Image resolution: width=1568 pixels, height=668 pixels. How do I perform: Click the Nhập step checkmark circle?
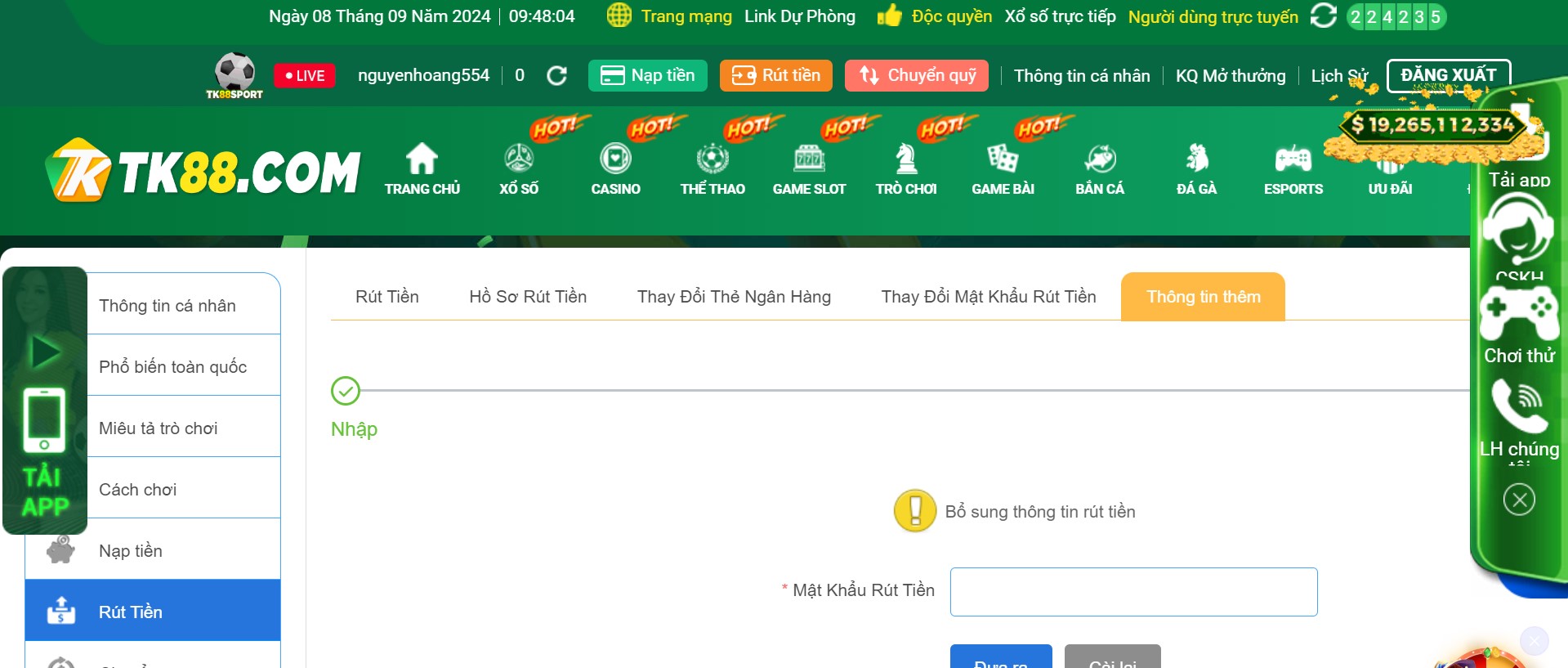coord(346,391)
